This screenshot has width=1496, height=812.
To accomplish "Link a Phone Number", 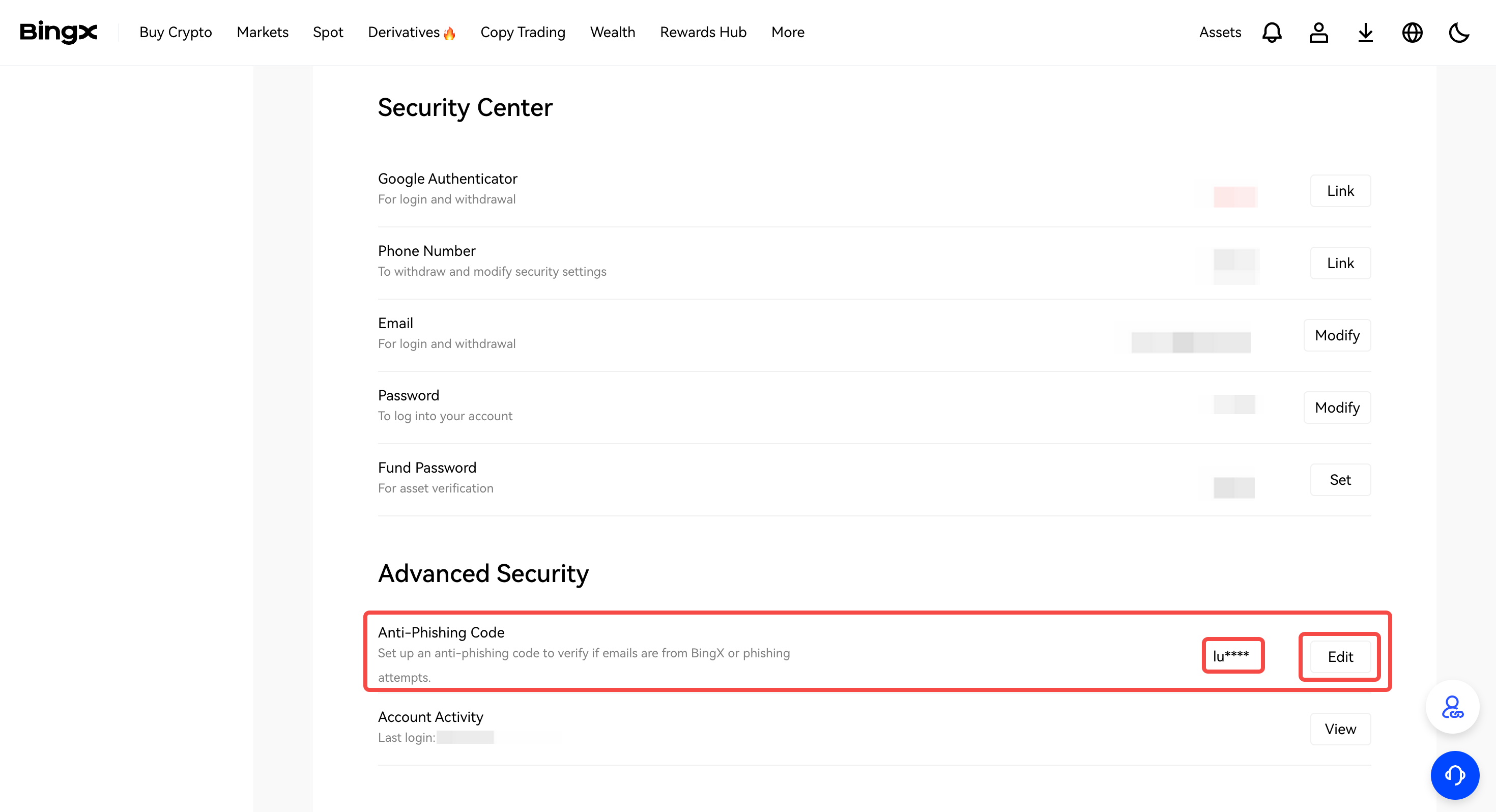I will pyautogui.click(x=1340, y=263).
